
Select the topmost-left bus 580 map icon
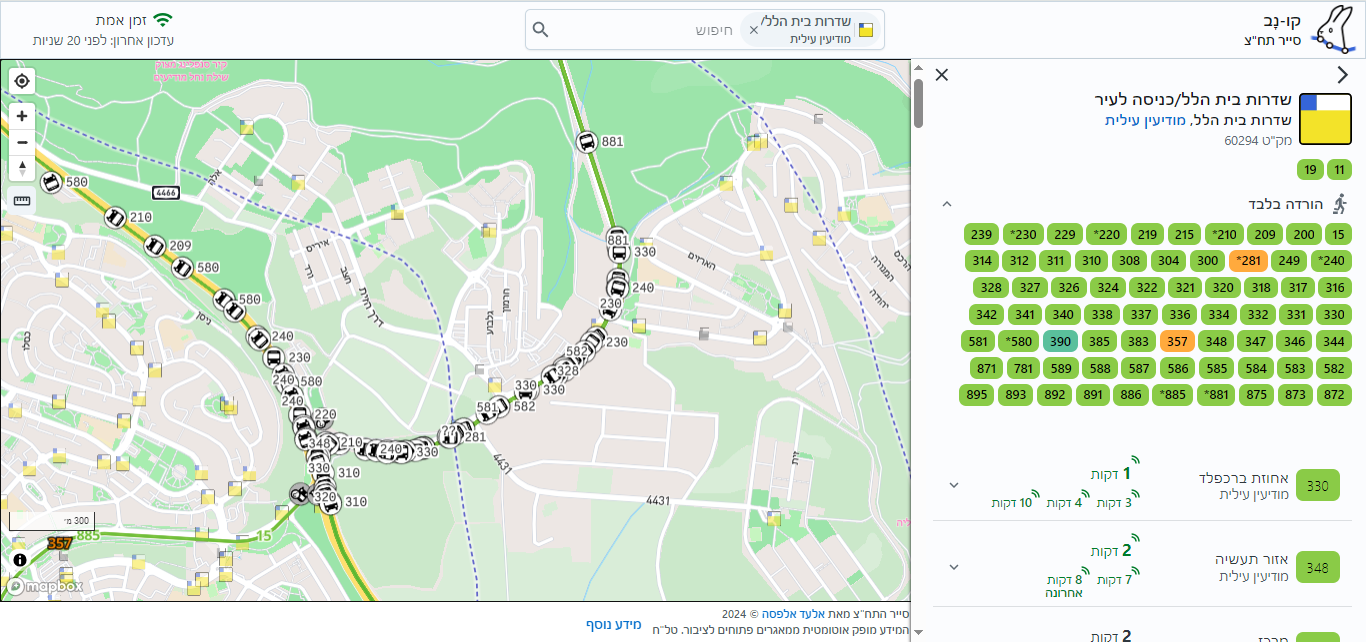point(52,182)
